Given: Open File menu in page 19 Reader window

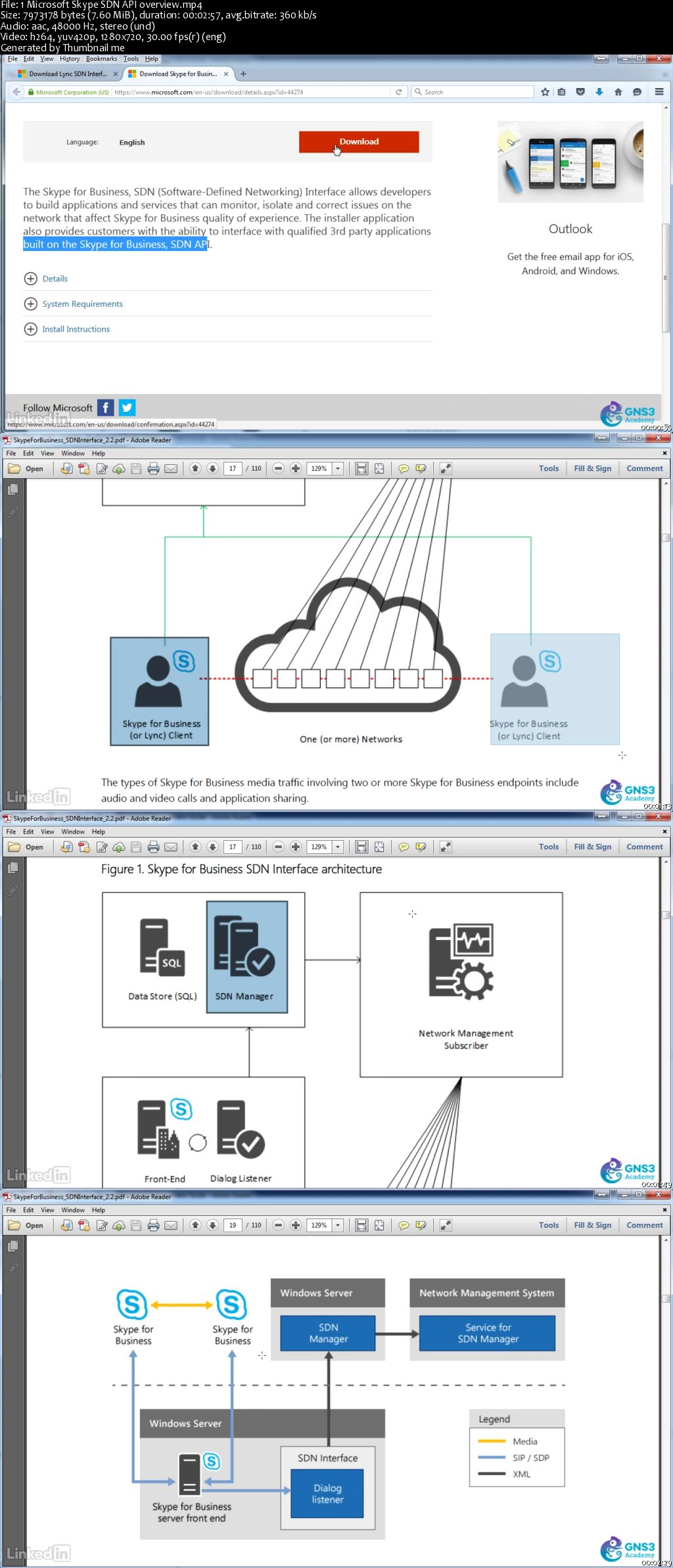Looking at the screenshot, I should [11, 1210].
